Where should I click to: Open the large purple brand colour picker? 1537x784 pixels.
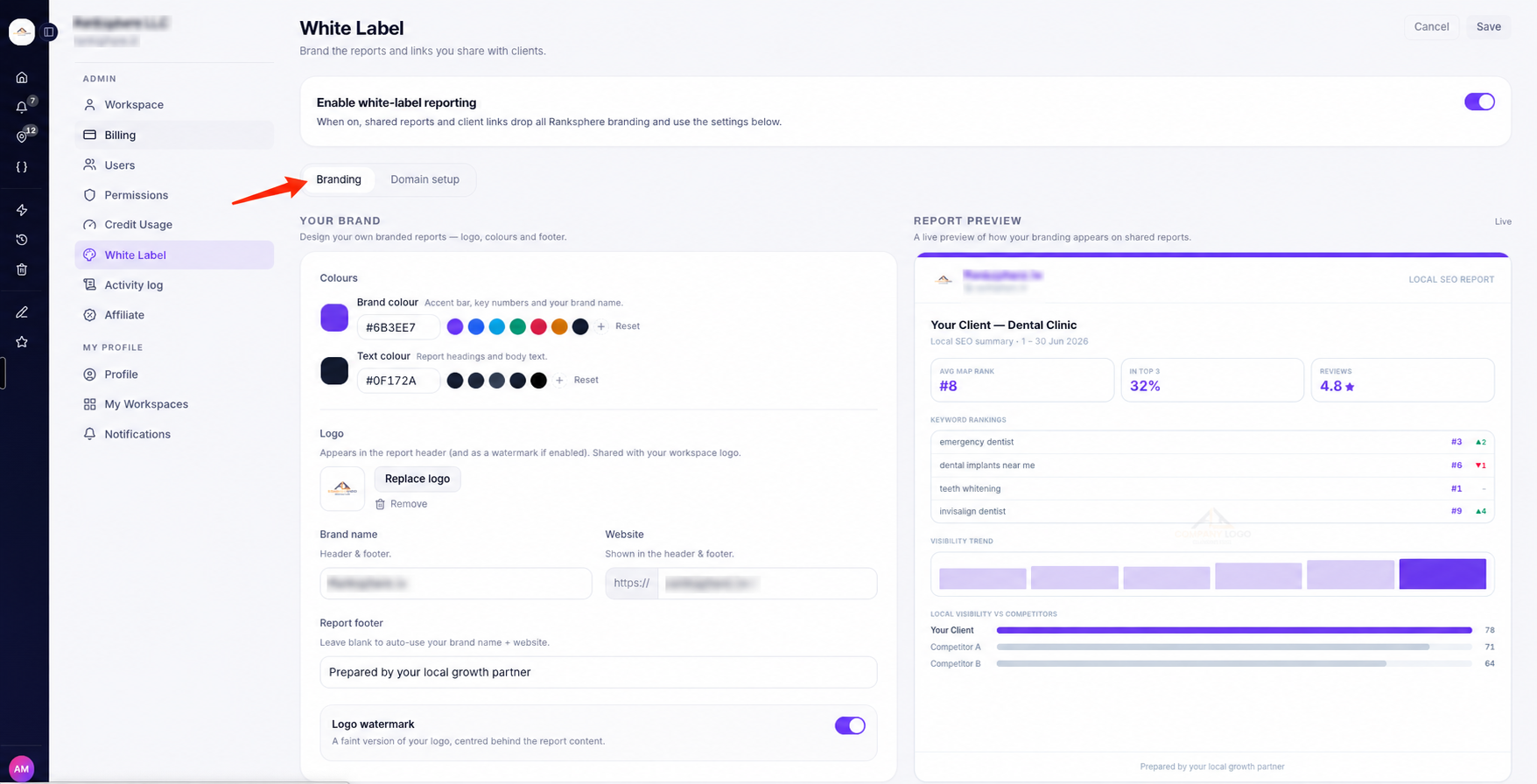click(x=334, y=318)
